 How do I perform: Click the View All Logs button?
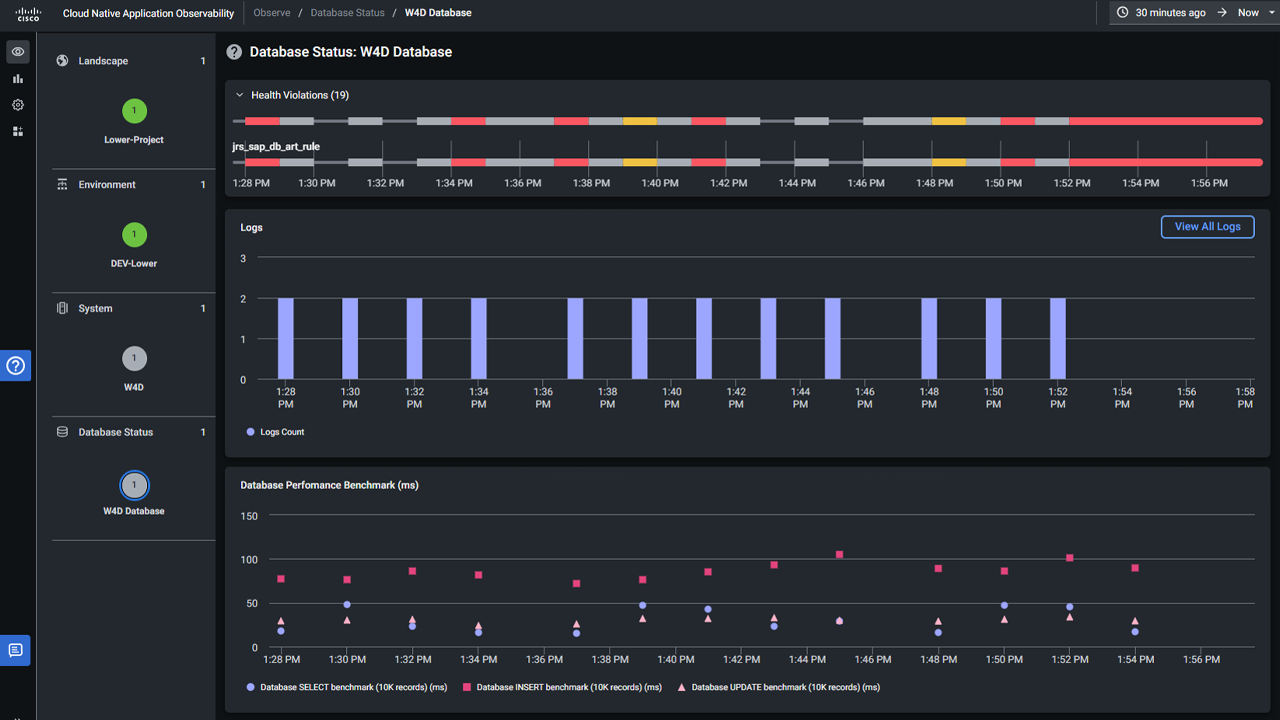coord(1207,226)
